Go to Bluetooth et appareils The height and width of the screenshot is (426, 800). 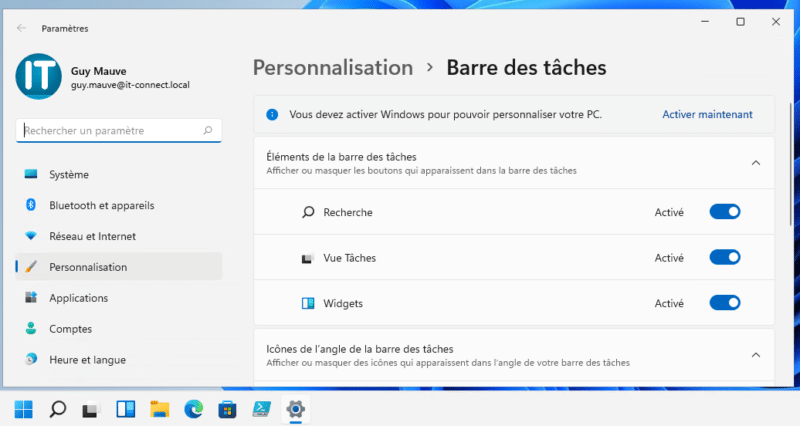pos(119,205)
